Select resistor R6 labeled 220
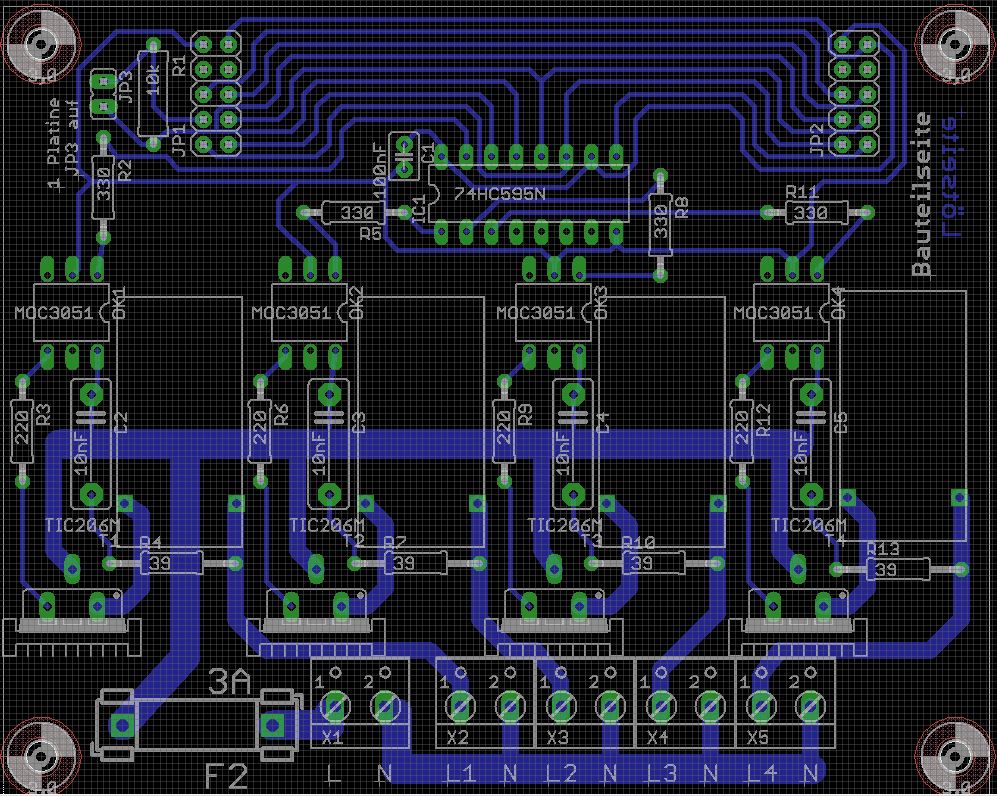997x796 pixels. pos(260,432)
